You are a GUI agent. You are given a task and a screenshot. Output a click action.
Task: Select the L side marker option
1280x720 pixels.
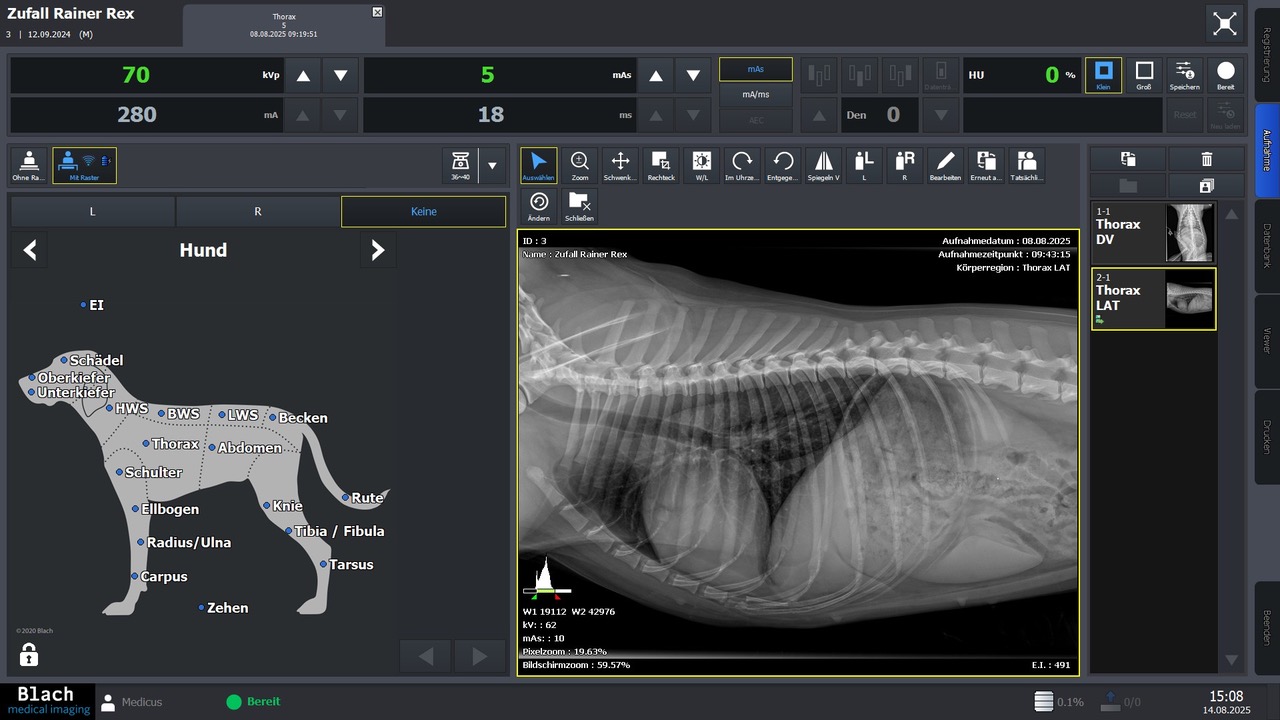pos(92,212)
